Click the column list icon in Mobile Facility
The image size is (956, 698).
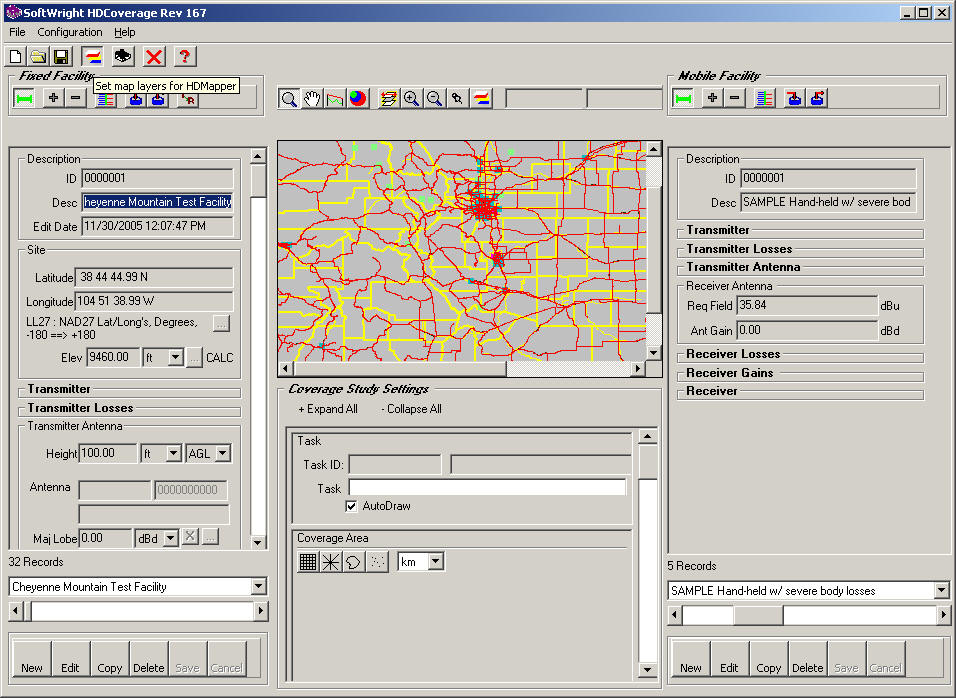click(x=765, y=98)
